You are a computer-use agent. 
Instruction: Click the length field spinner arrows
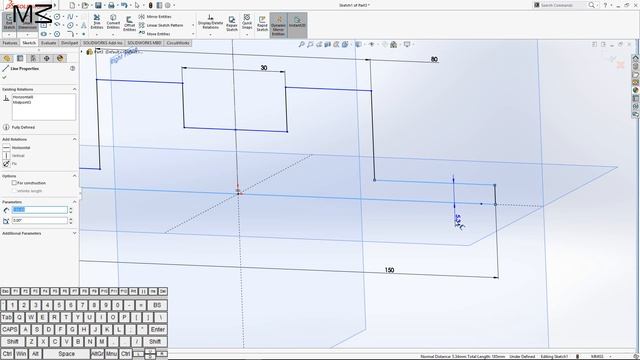[x=71, y=210]
